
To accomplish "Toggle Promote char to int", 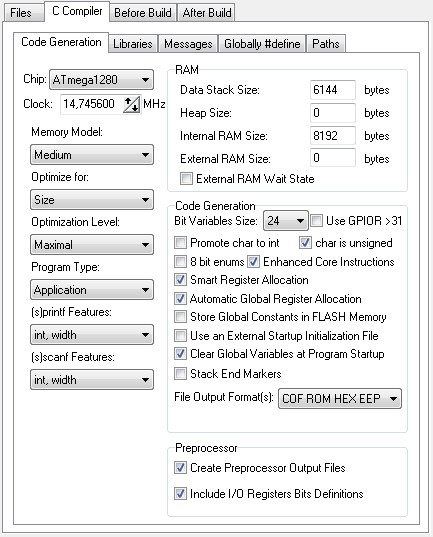I will tap(181, 243).
